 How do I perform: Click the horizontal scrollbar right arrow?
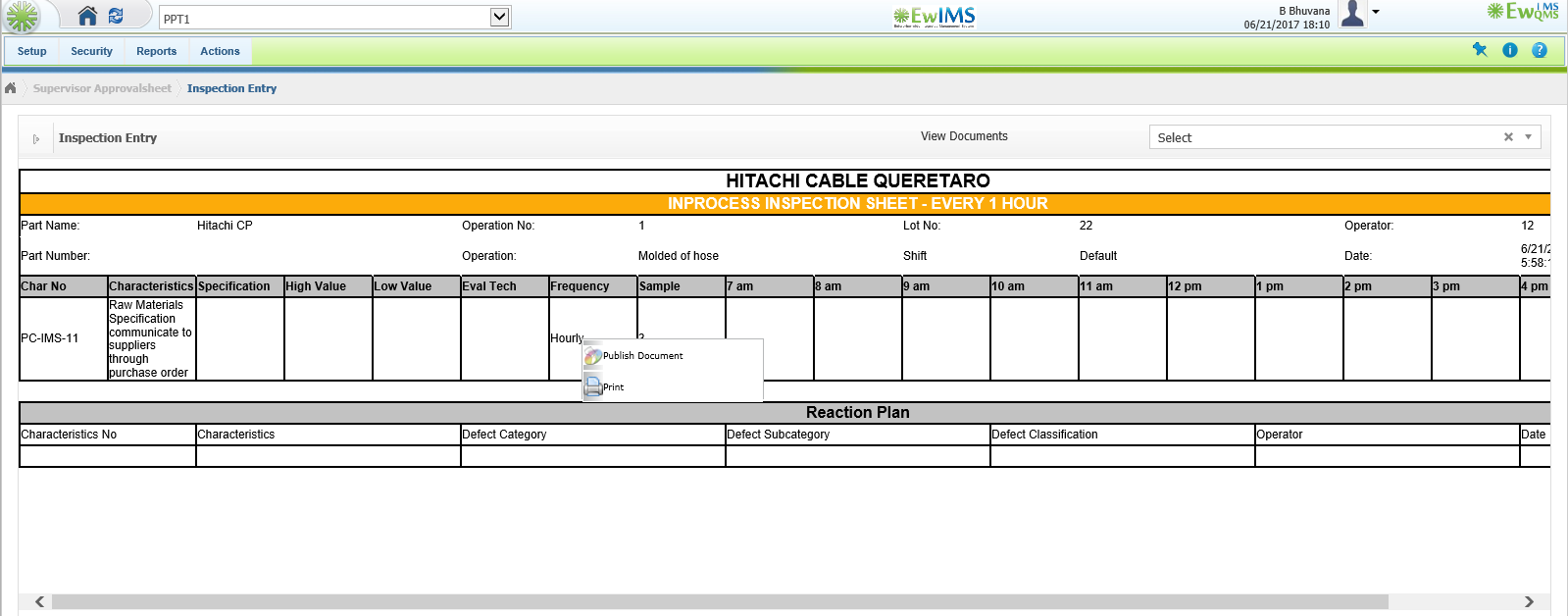tap(1529, 601)
